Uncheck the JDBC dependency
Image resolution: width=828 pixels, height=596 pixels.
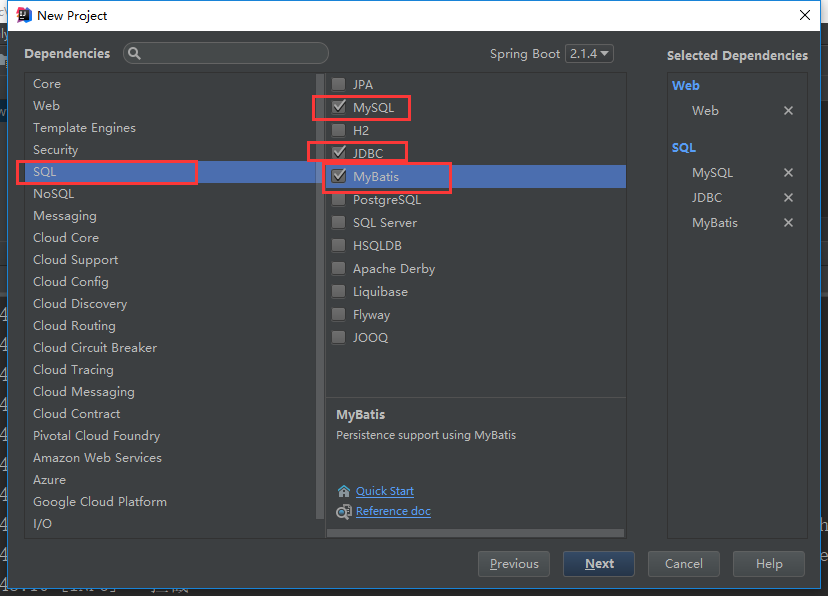click(338, 153)
